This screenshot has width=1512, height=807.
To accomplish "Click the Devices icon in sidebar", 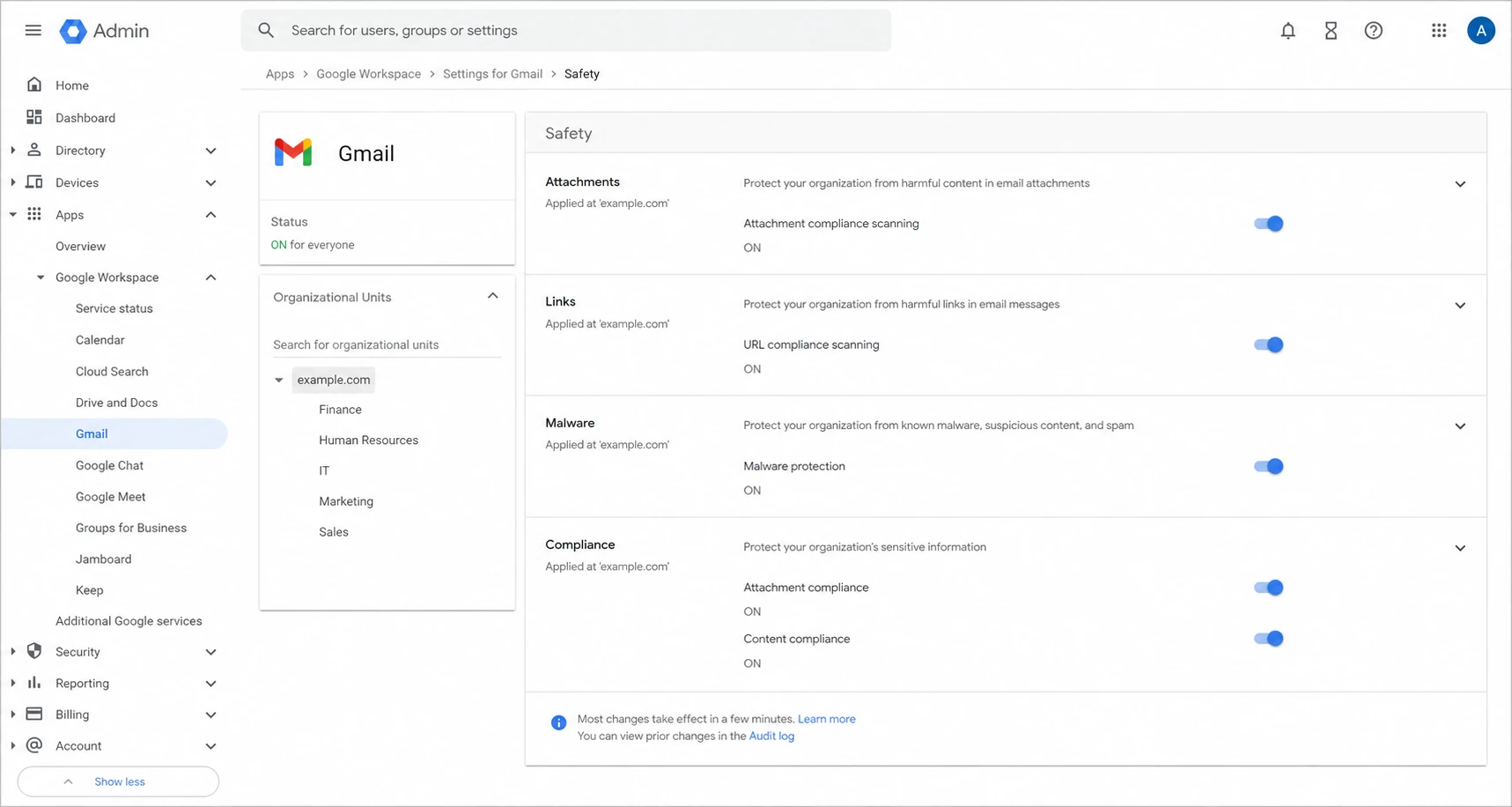I will click(x=34, y=182).
